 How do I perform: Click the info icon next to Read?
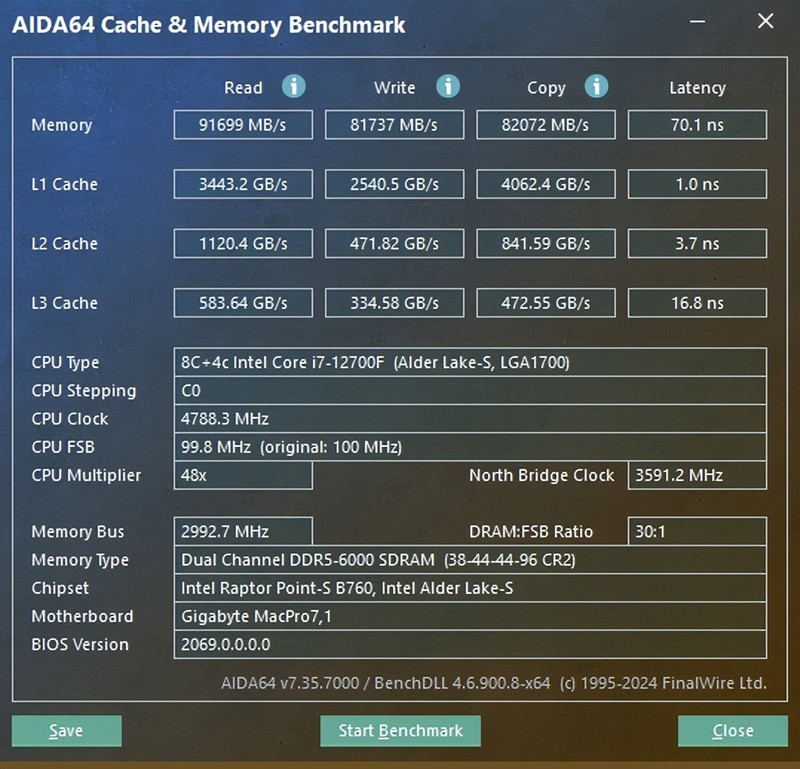pos(294,87)
